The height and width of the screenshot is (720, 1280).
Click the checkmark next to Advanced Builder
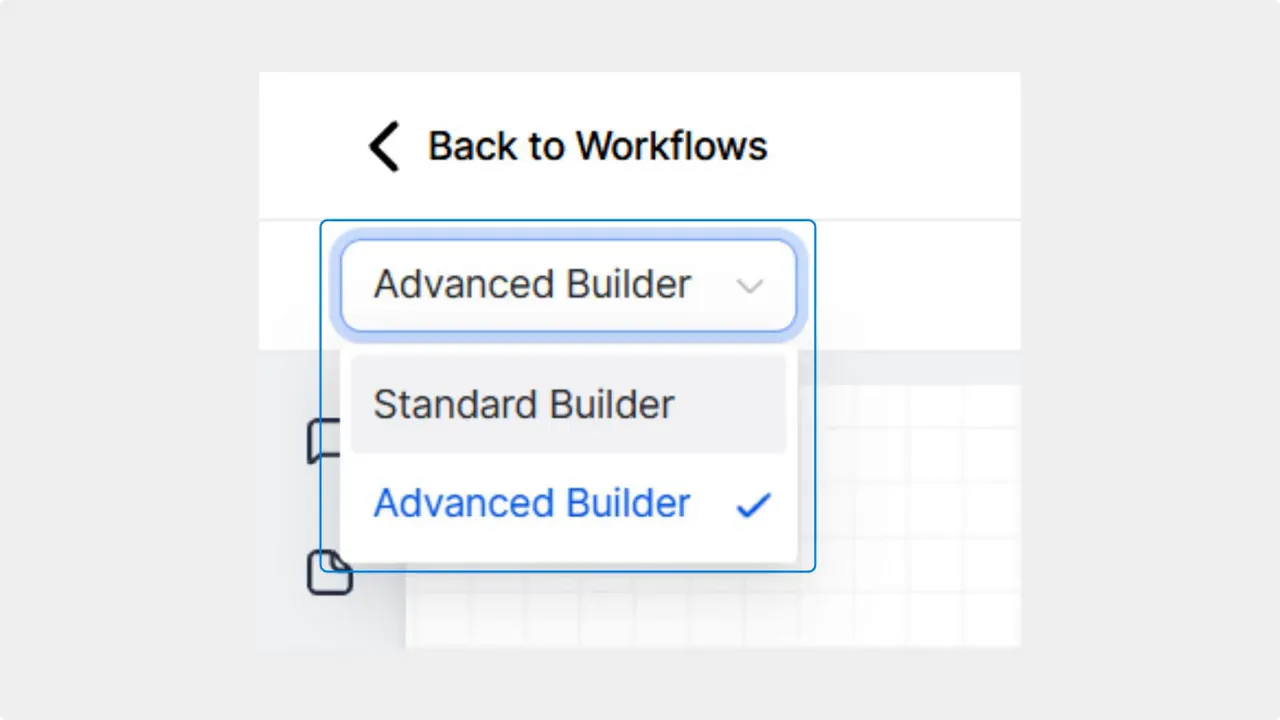pos(753,506)
